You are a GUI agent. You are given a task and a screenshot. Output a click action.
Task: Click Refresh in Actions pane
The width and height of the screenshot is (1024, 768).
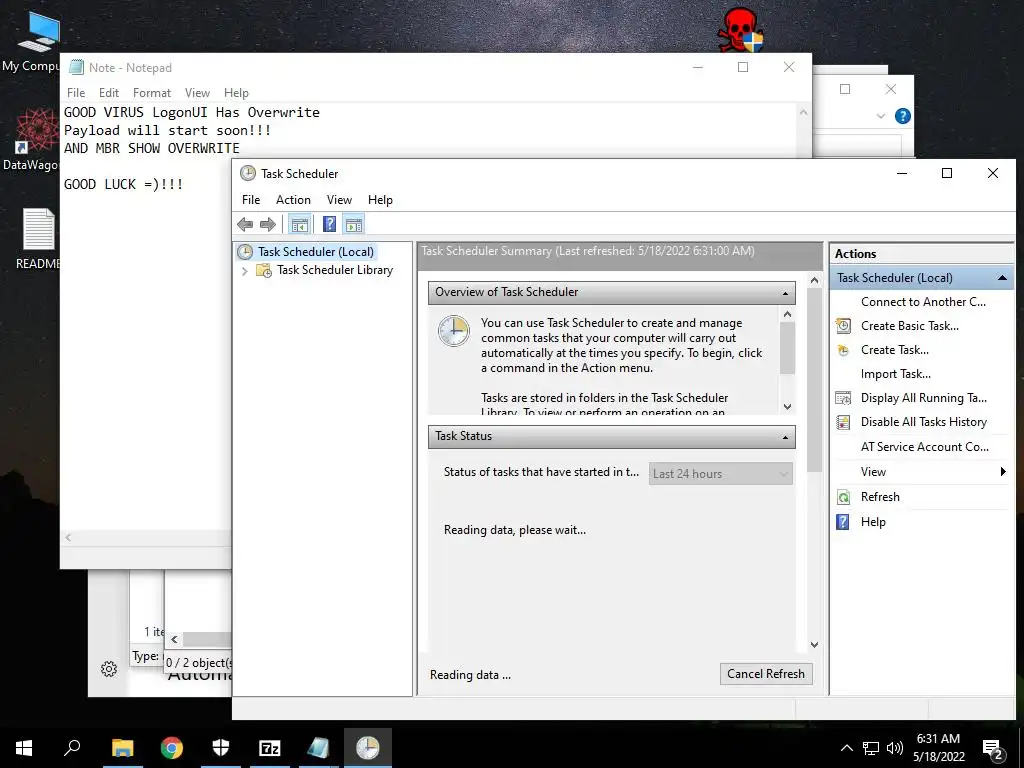[880, 497]
